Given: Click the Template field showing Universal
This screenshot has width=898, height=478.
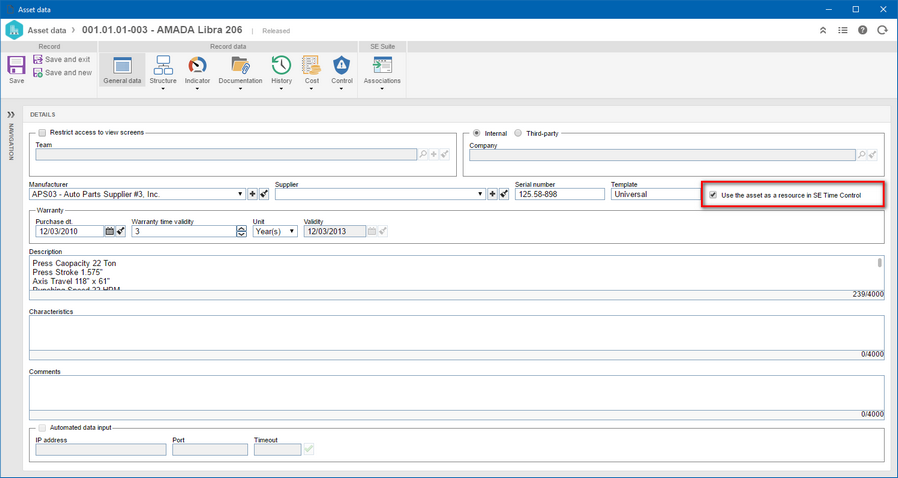Looking at the screenshot, I should (656, 194).
